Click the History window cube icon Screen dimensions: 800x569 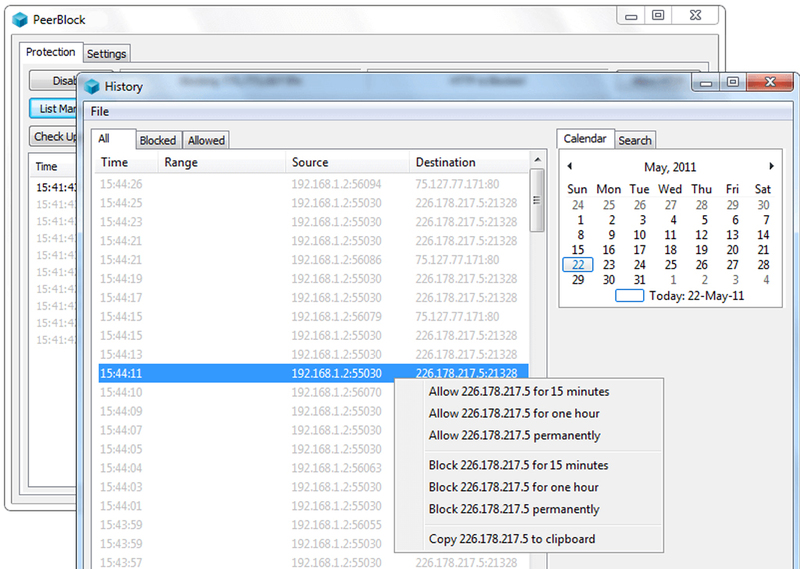[x=92, y=86]
